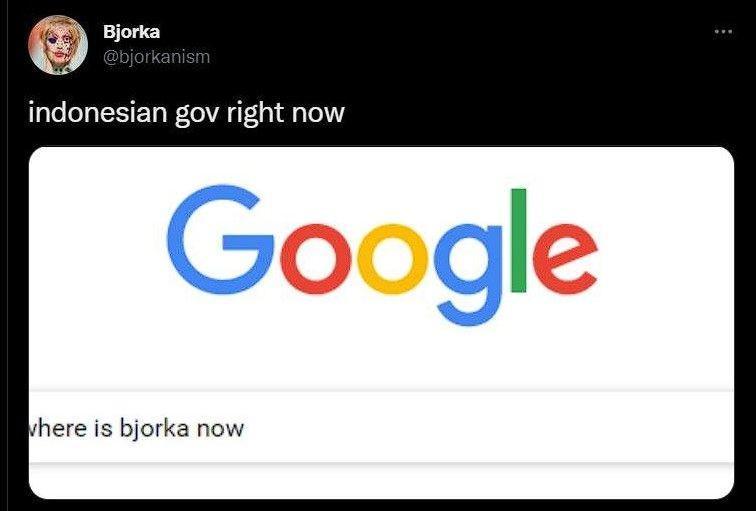This screenshot has width=756, height=511.
Task: Click the first red o in the Google logo
Action: [x=316, y=259]
